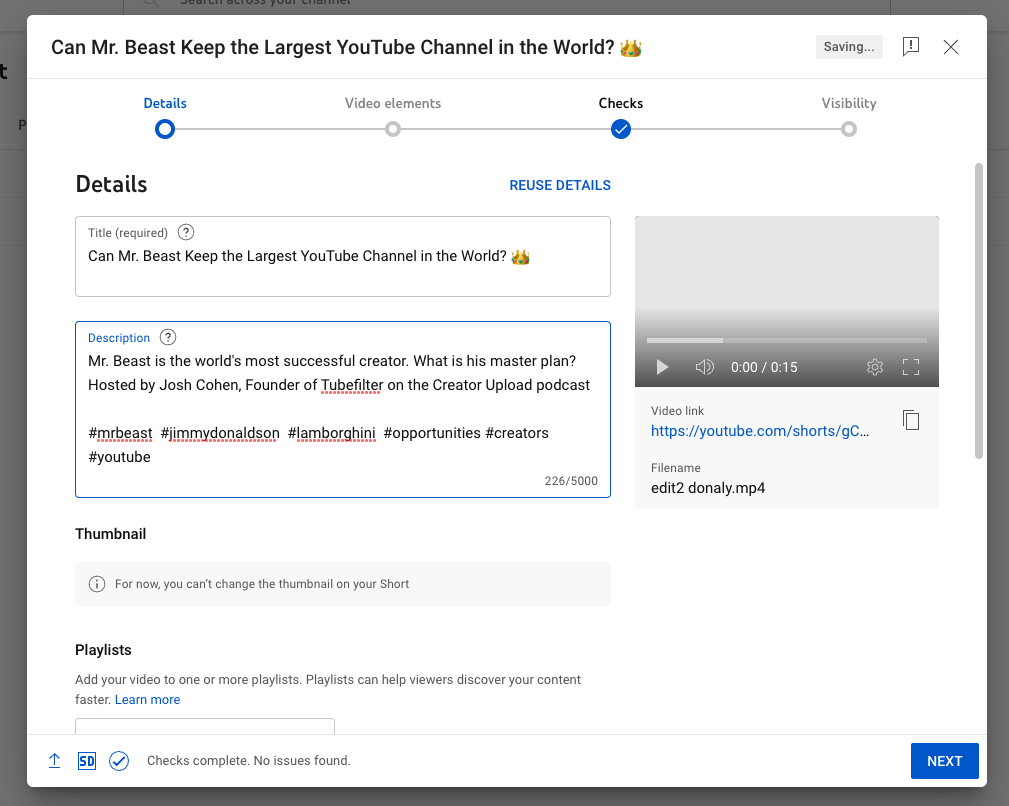Click the thumbnail info circle icon
Screen dimensions: 1009x806
(x=97, y=584)
